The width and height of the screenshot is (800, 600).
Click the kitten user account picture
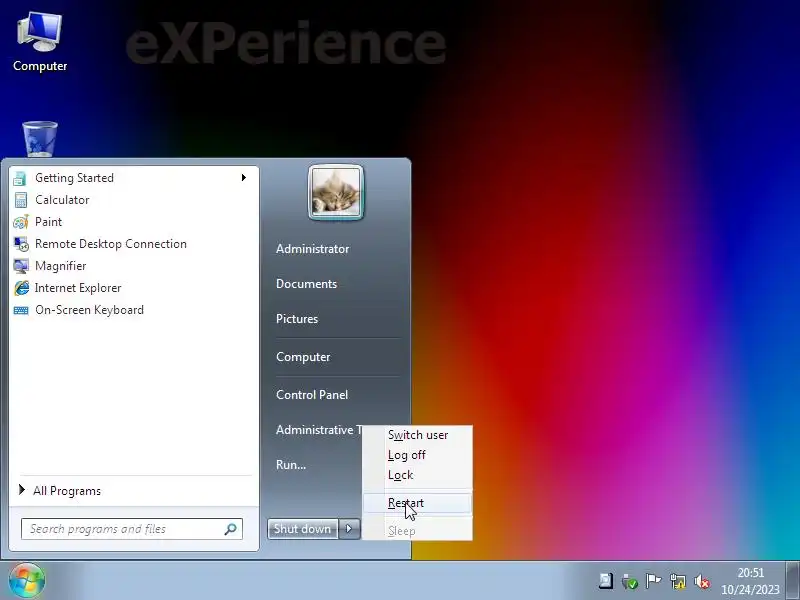[336, 192]
